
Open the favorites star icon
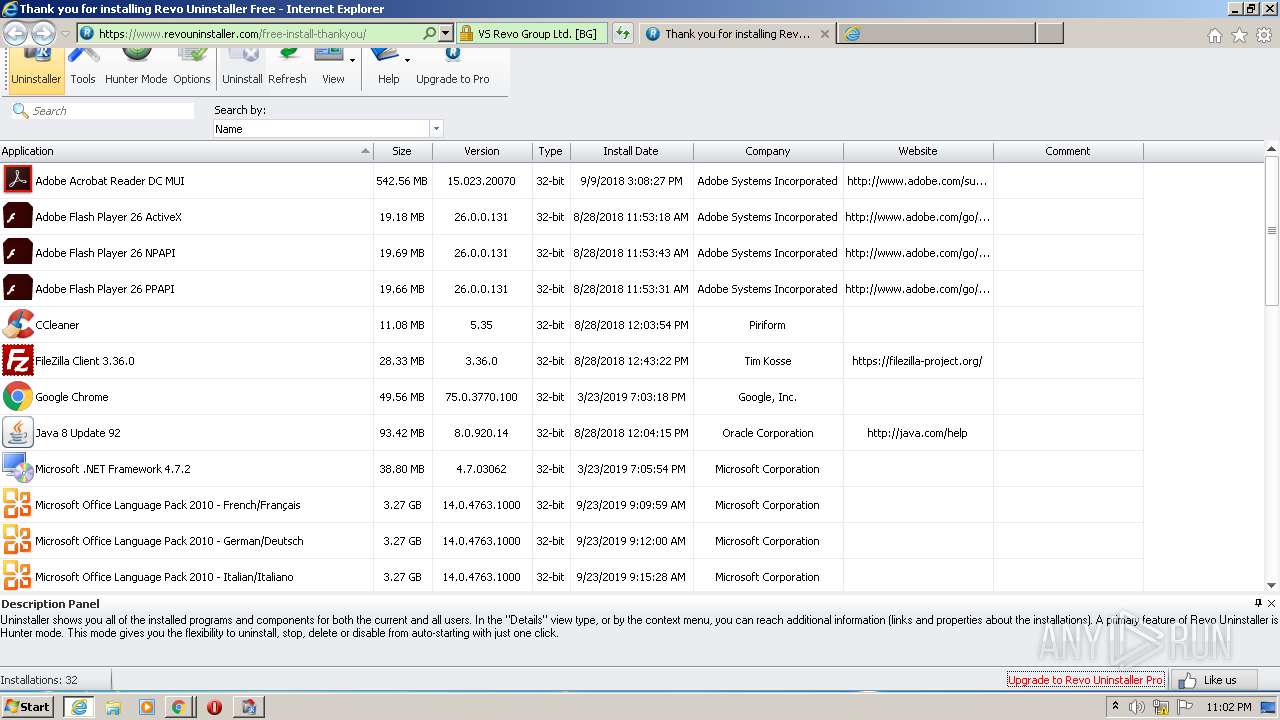click(1239, 35)
